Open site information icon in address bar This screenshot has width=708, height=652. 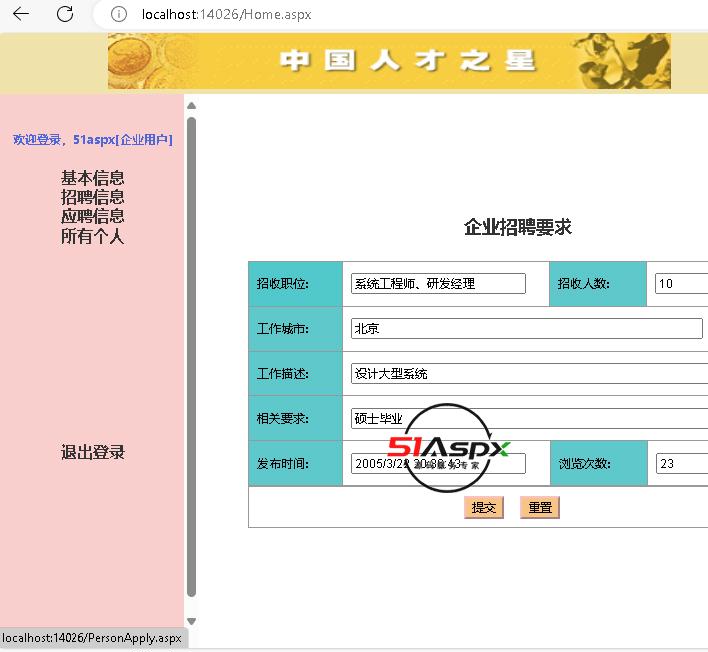pyautogui.click(x=118, y=14)
